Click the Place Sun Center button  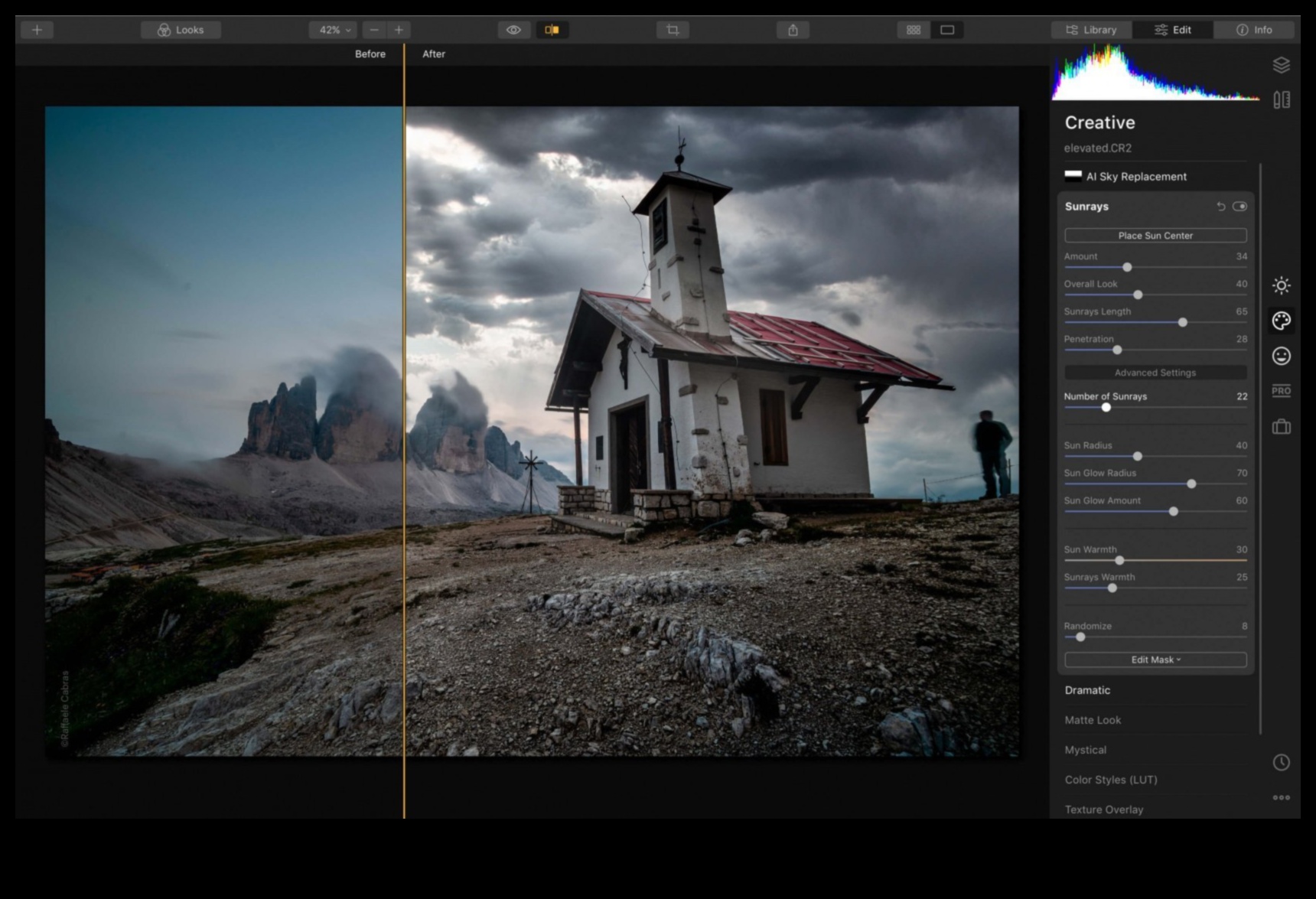click(1155, 236)
